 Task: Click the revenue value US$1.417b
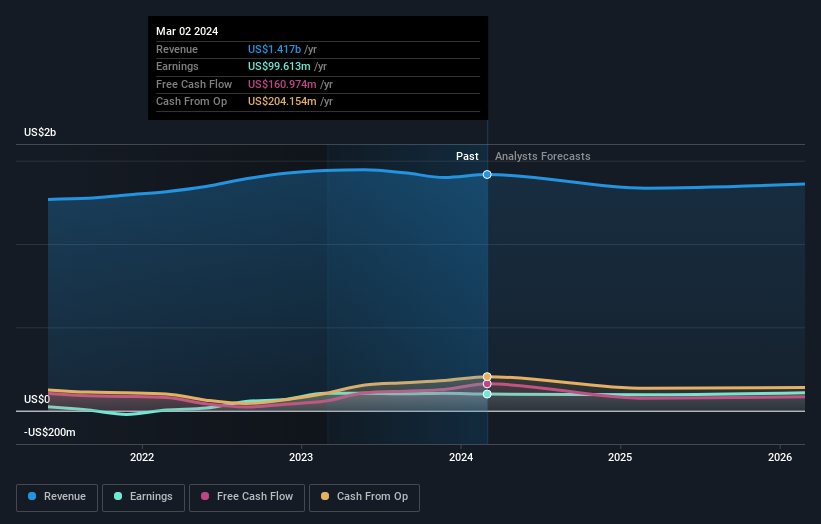pos(274,49)
